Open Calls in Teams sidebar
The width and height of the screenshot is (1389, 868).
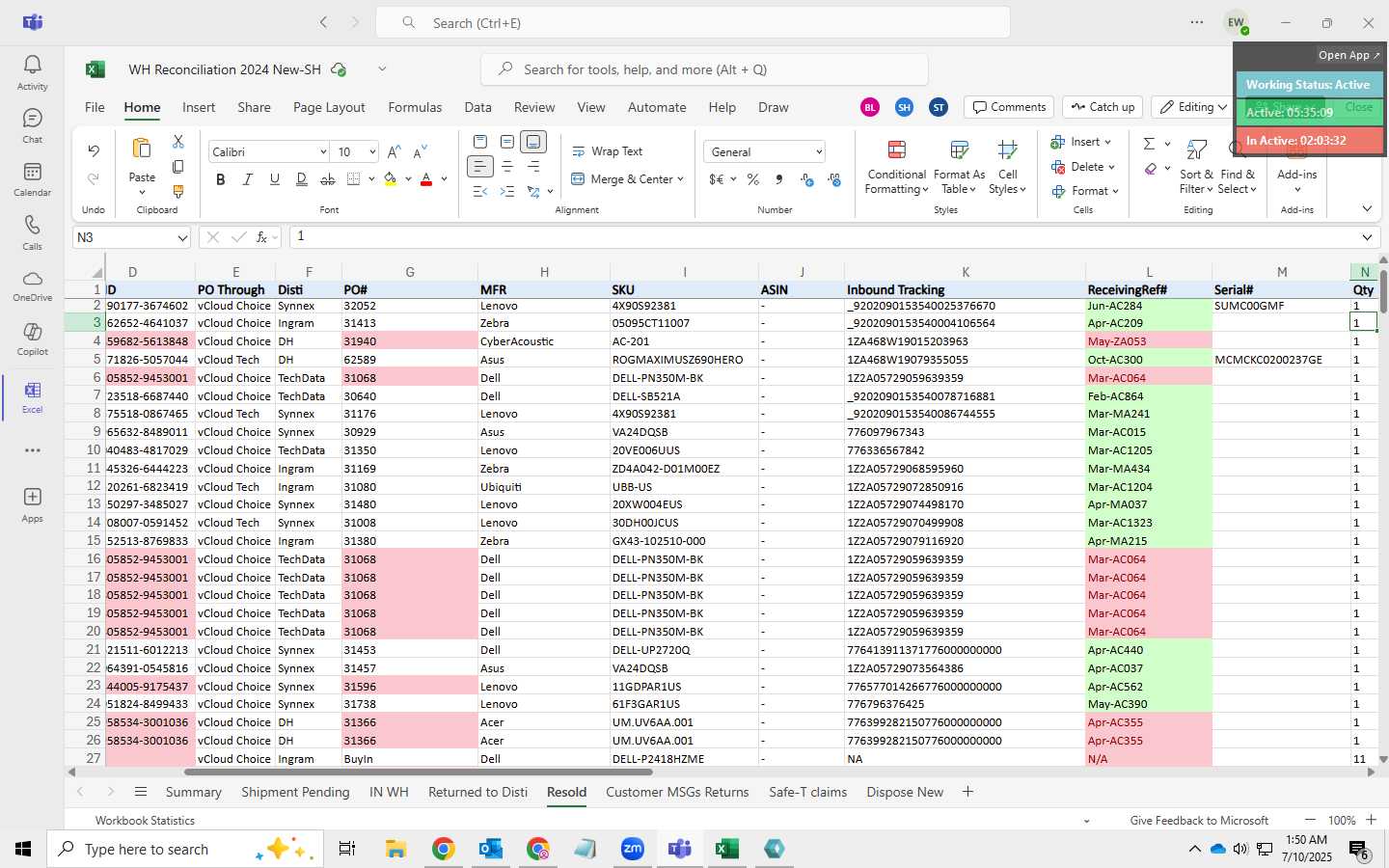32,232
